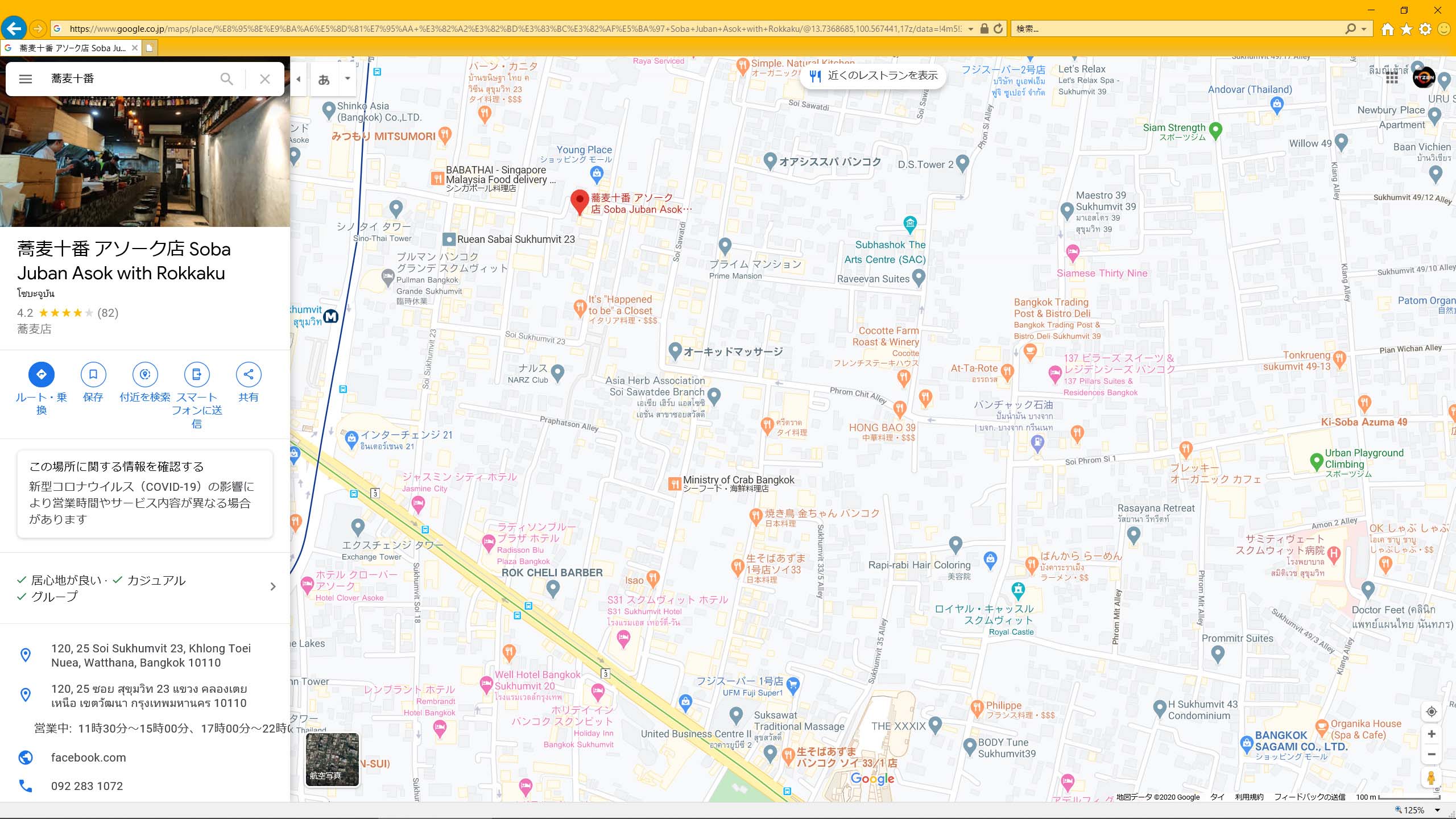This screenshot has width=1456, height=819.
Task: Collapse the side panel arrow
Action: [x=298, y=79]
